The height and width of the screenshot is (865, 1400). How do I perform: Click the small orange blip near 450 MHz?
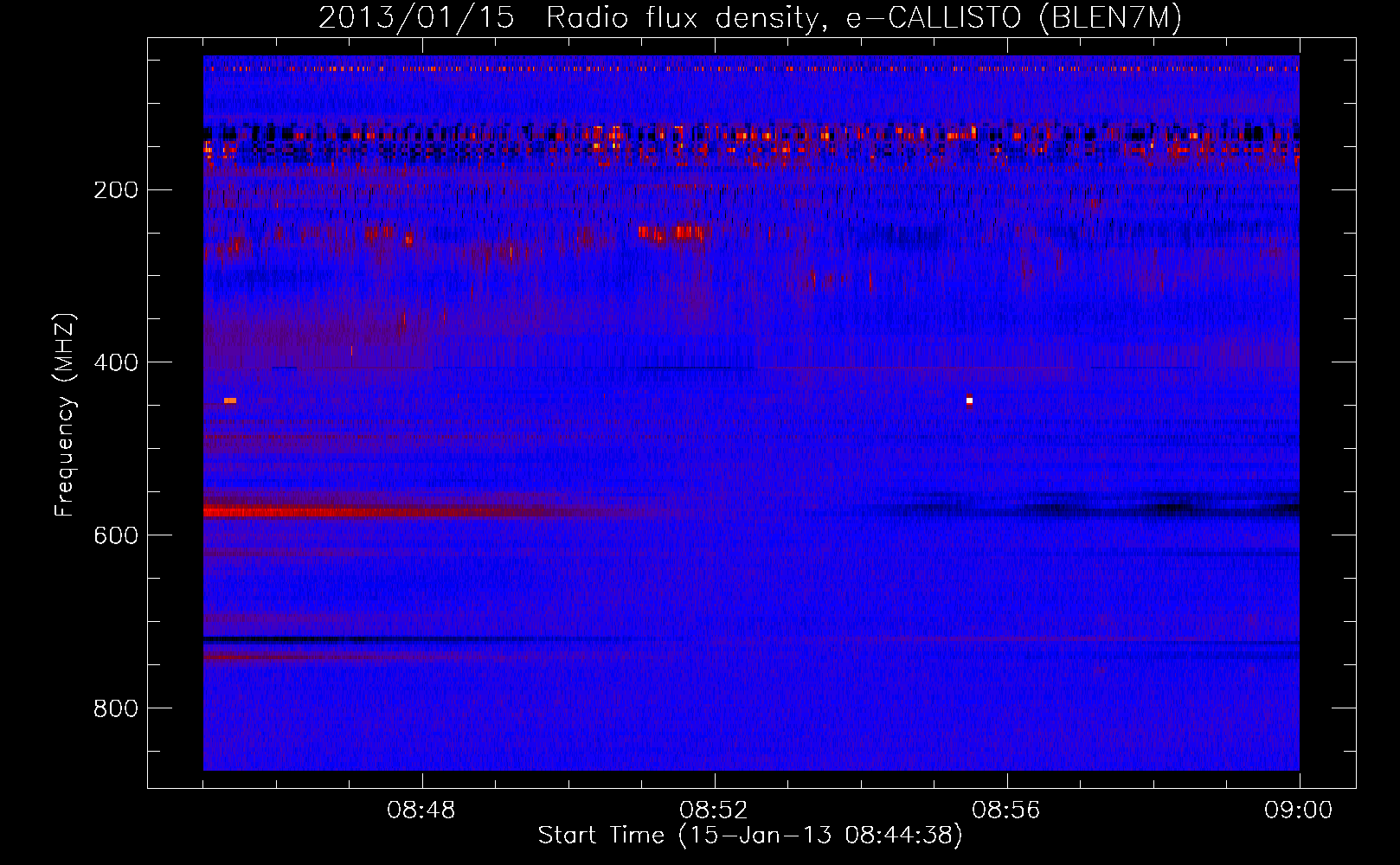coord(230,400)
